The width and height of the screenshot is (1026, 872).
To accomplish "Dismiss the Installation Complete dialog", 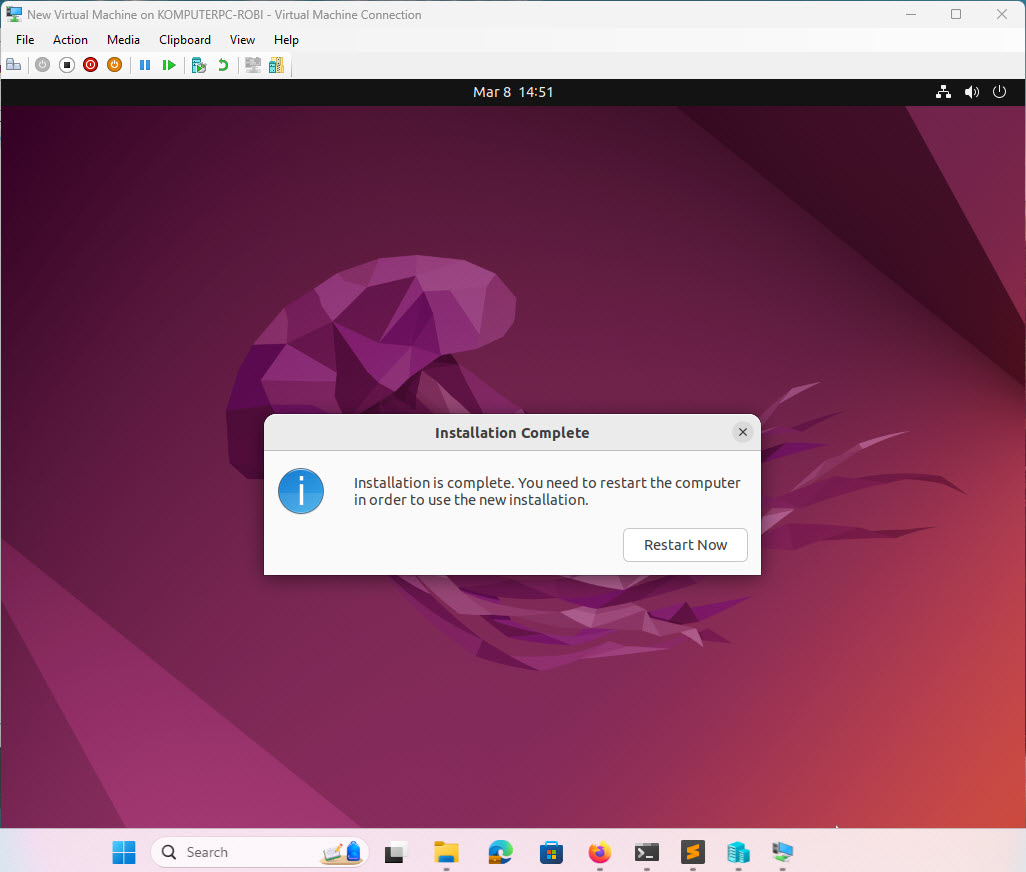I will click(x=742, y=432).
